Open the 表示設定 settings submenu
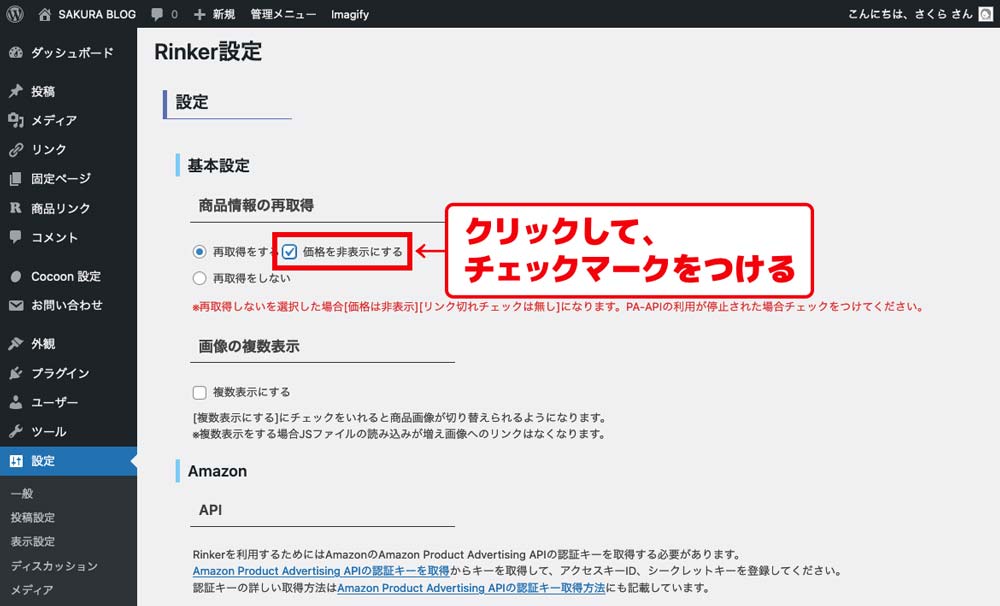 point(33,542)
